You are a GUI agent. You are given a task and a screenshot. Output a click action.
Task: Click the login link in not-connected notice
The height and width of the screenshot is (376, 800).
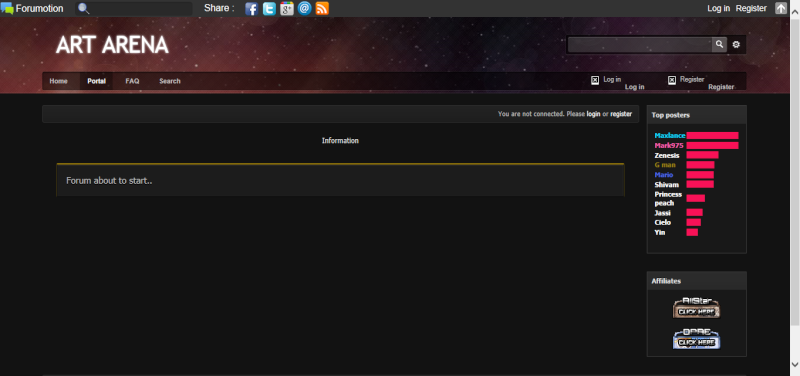[x=593, y=114]
